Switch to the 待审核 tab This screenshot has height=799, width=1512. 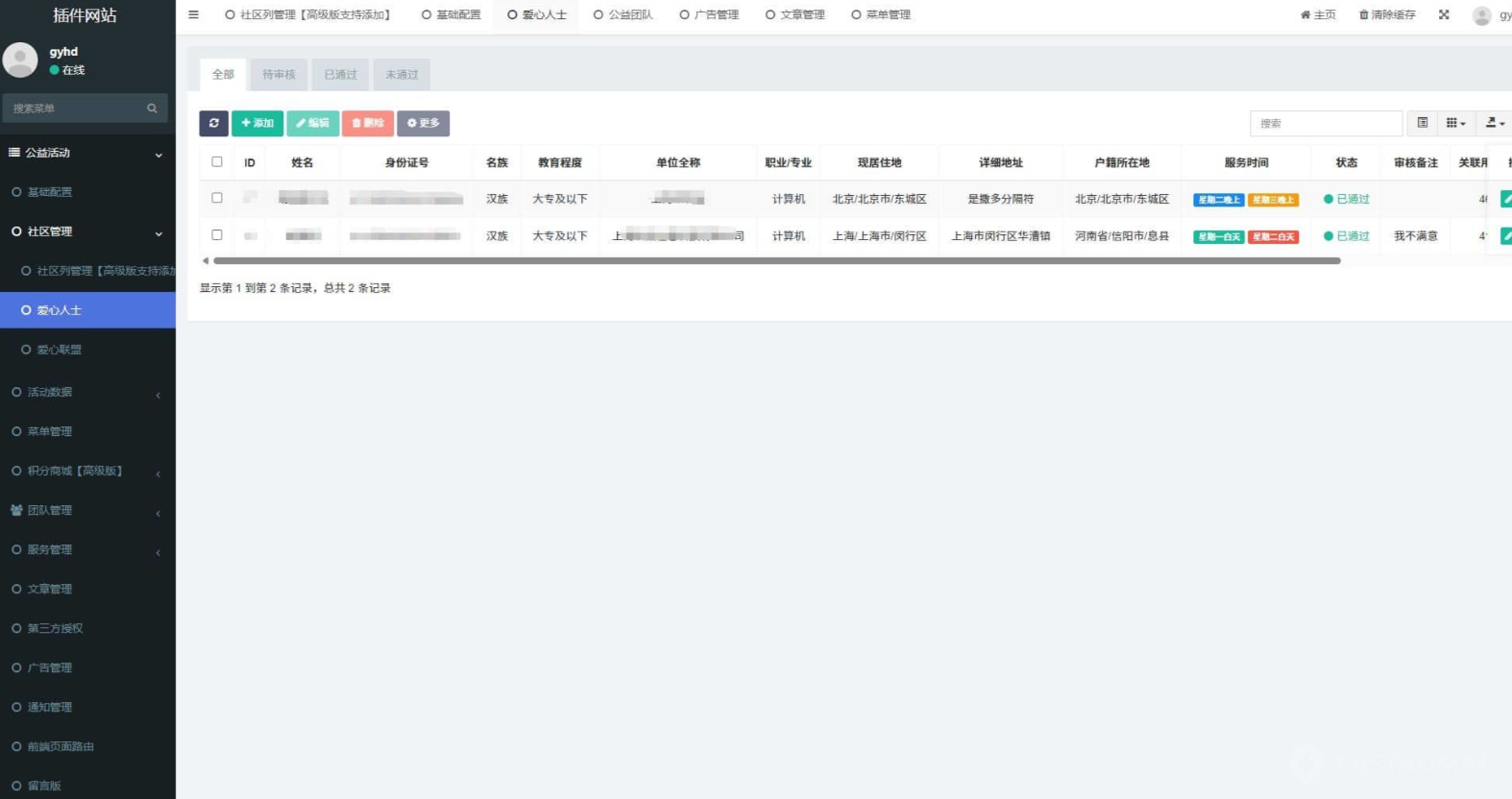point(279,75)
